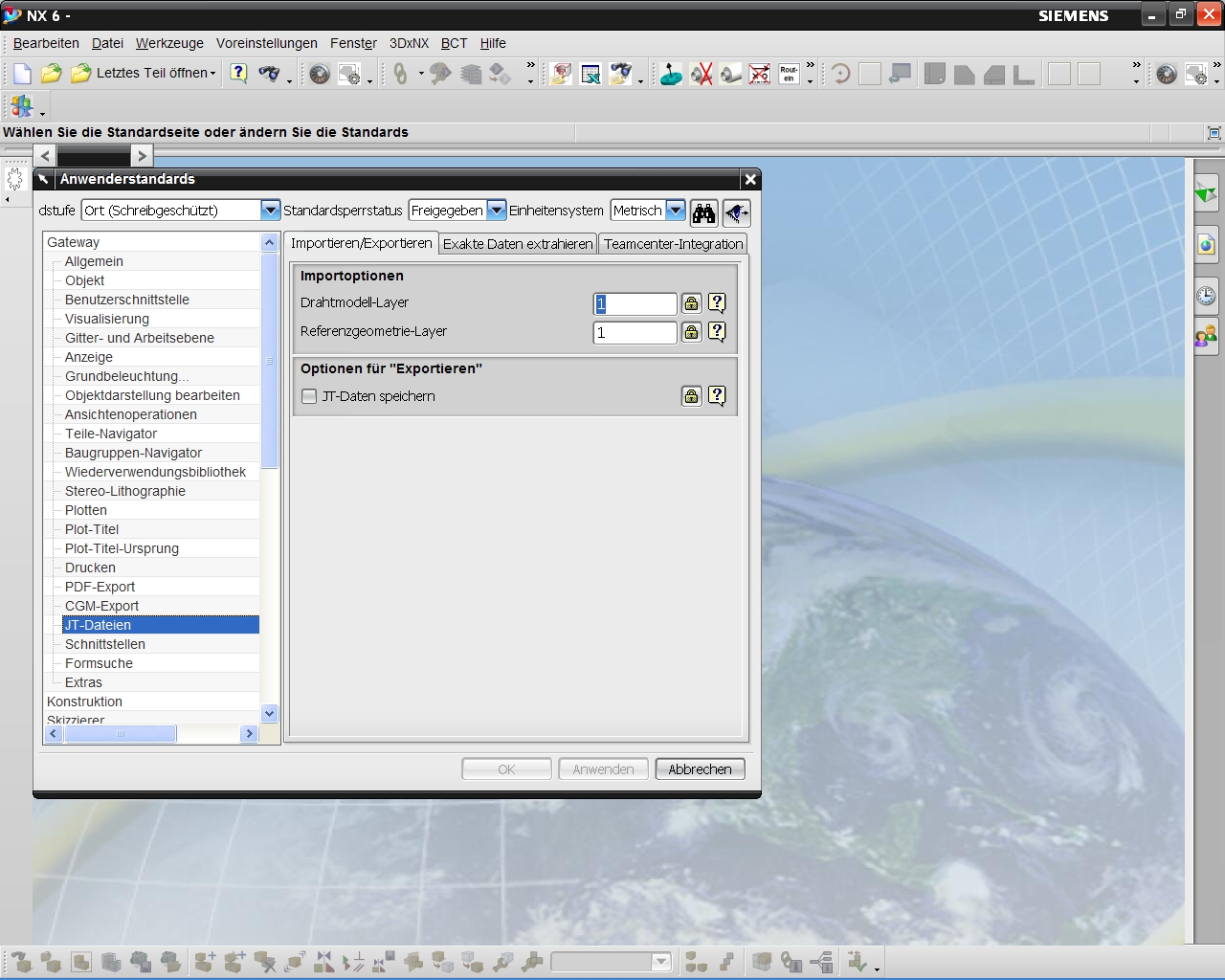The width and height of the screenshot is (1225, 980).
Task: Click the Abbrechen button
Action: [x=700, y=769]
